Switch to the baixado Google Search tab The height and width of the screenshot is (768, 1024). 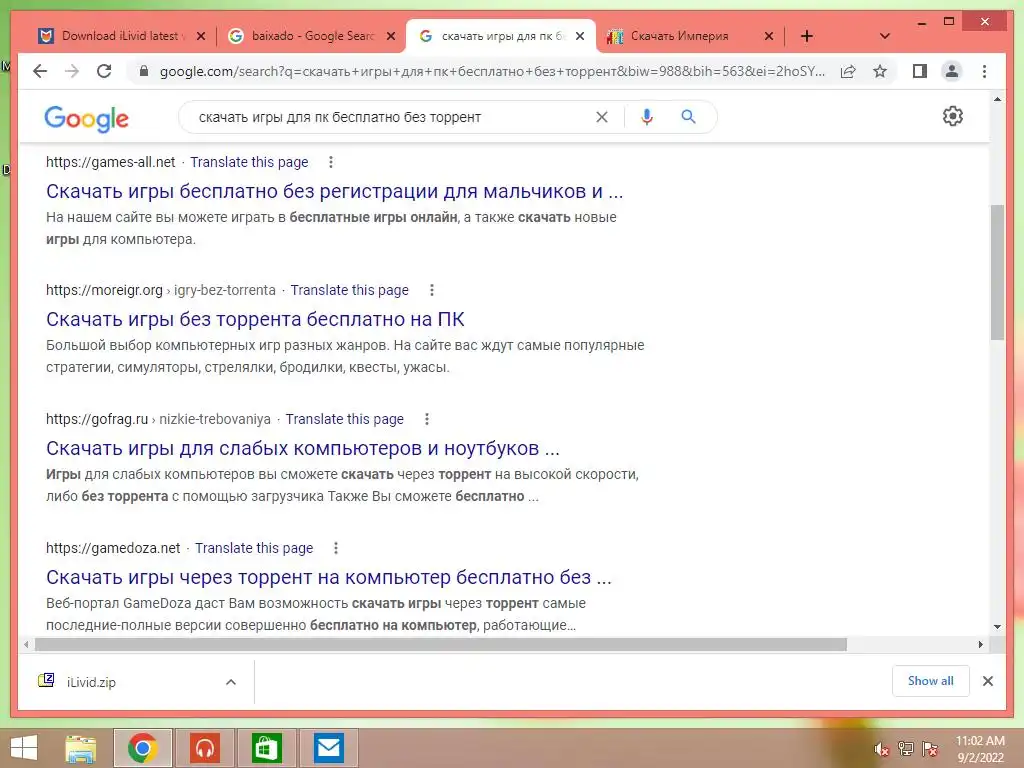(x=313, y=36)
